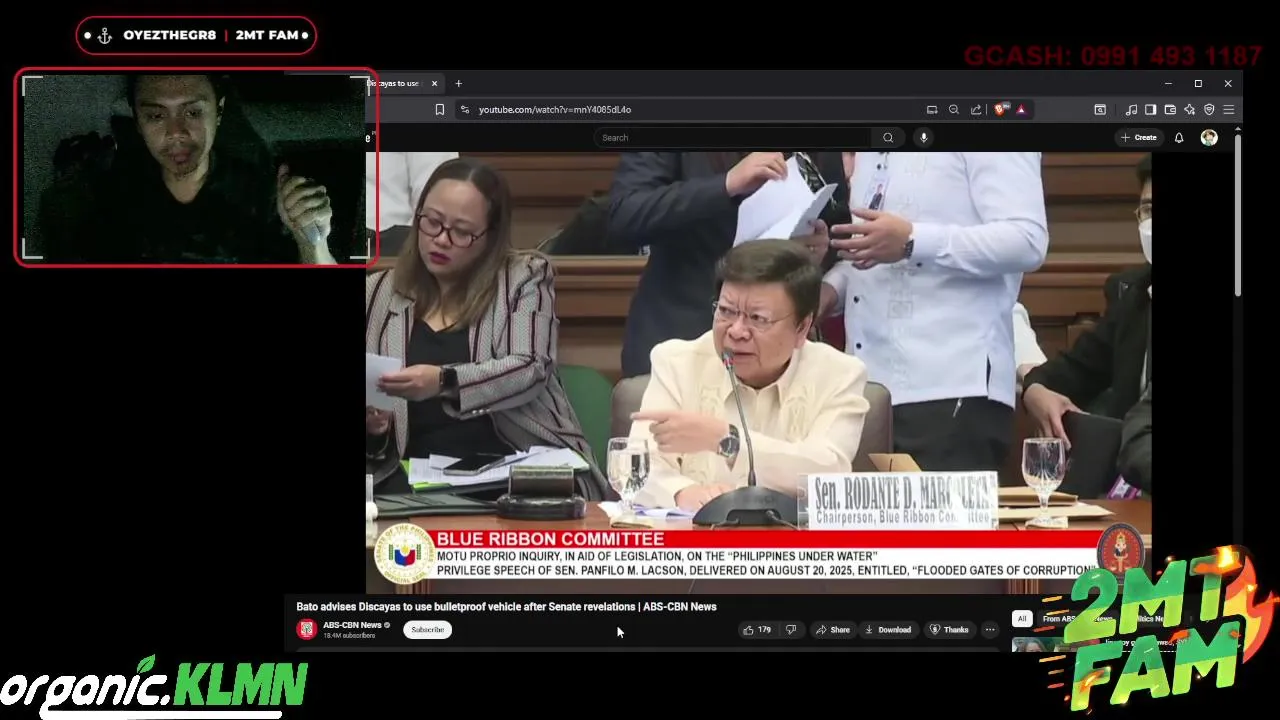Screen dimensions: 1280x720
Task: Open the browser hamburger menu
Action: 1229,110
